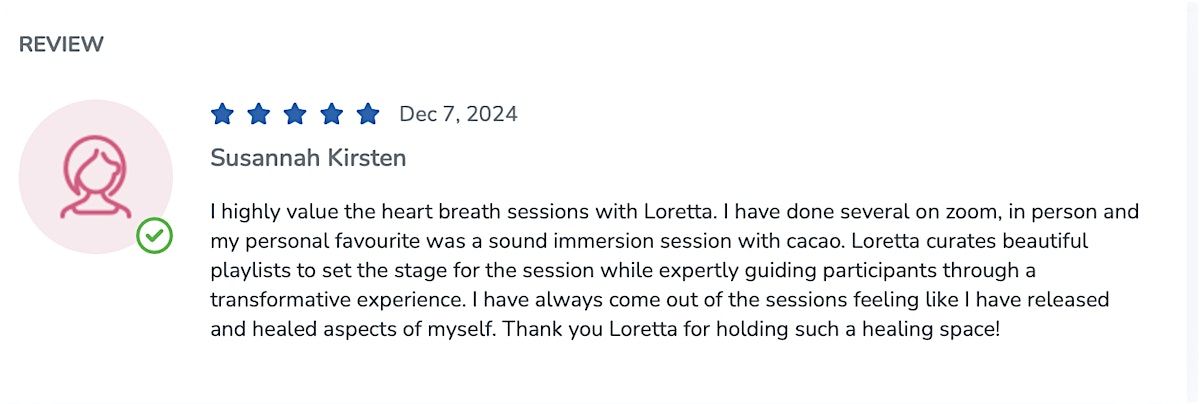Choose the fourth rating star
1200x404 pixels.
[x=332, y=114]
